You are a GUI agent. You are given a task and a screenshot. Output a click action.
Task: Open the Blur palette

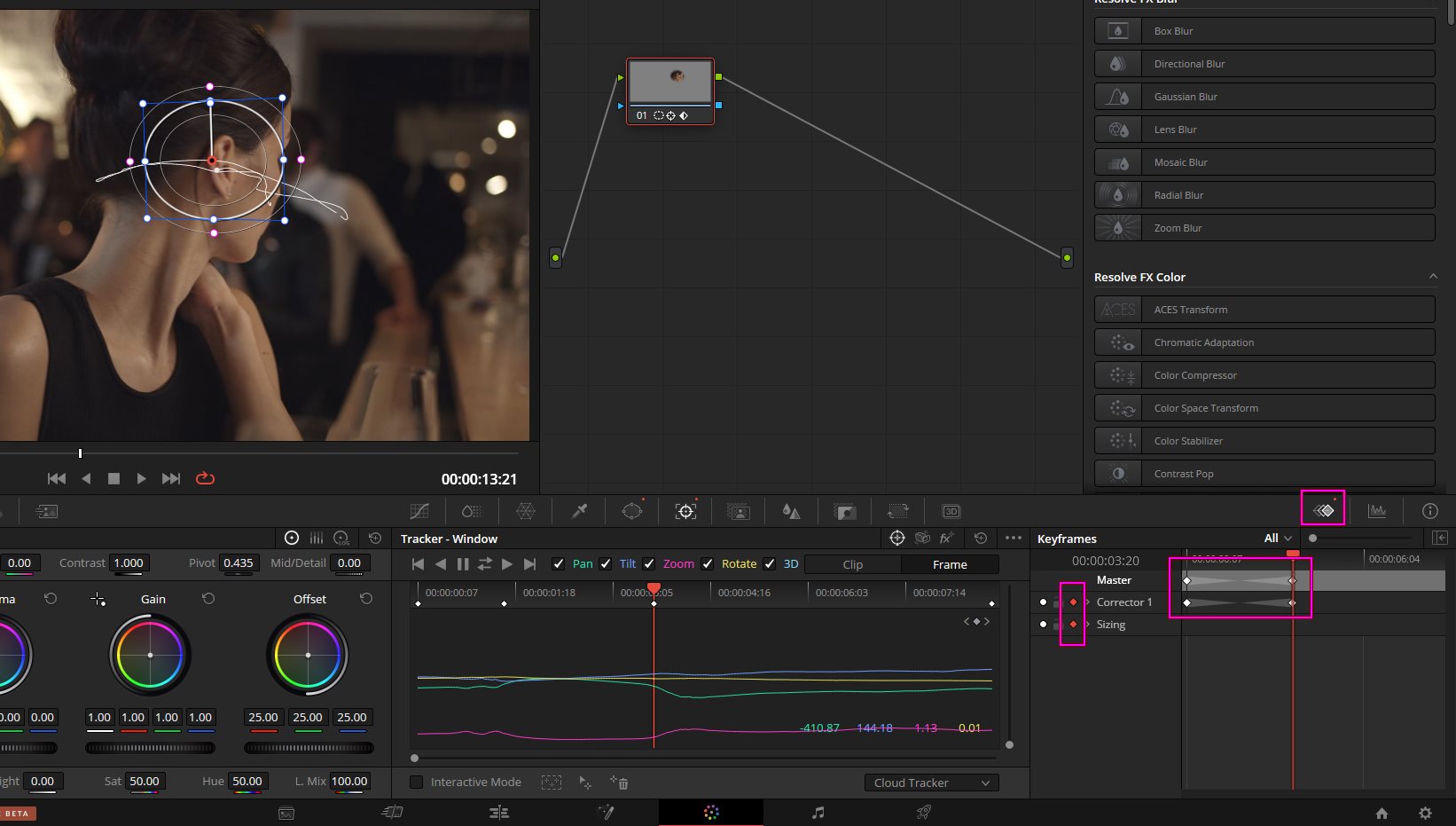click(791, 511)
